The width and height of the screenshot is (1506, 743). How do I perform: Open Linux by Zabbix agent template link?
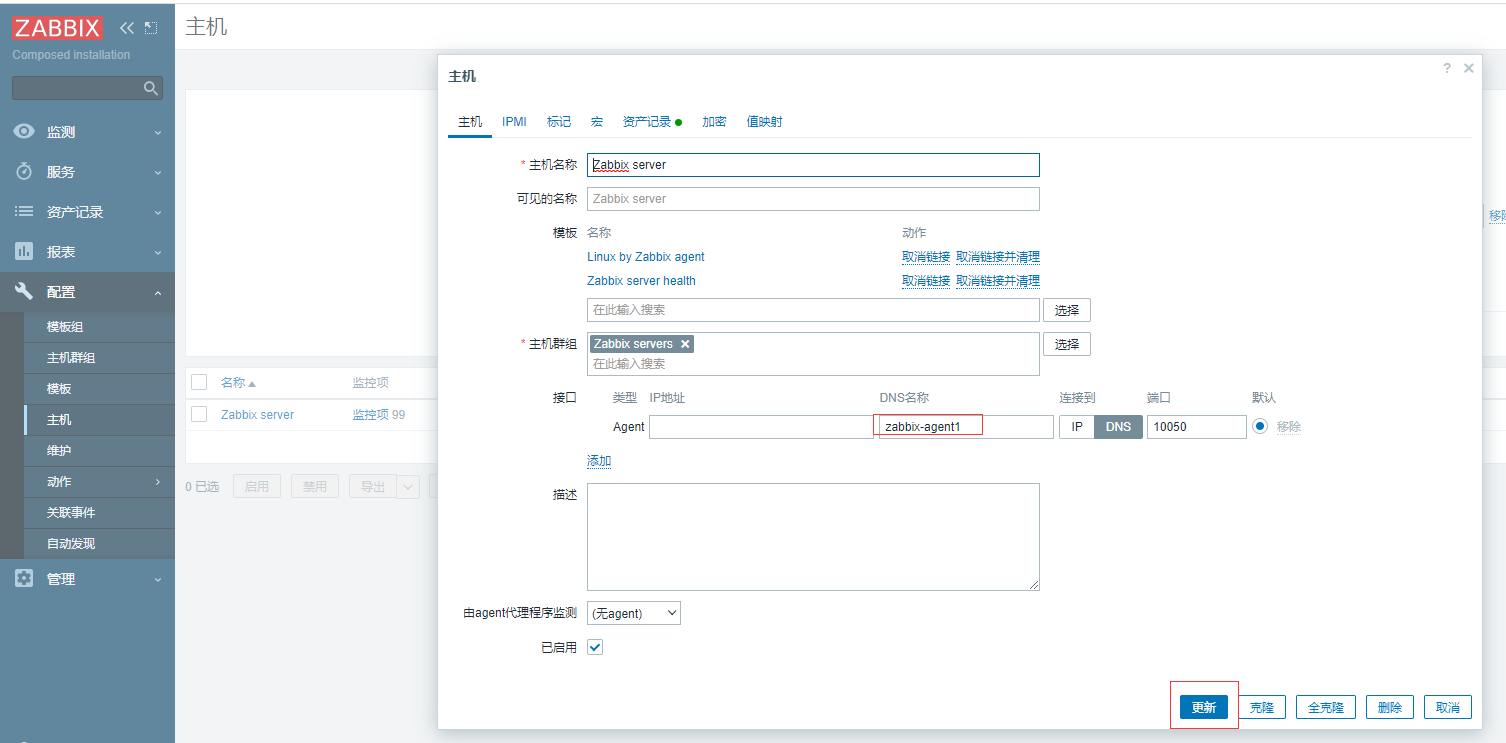tap(646, 257)
